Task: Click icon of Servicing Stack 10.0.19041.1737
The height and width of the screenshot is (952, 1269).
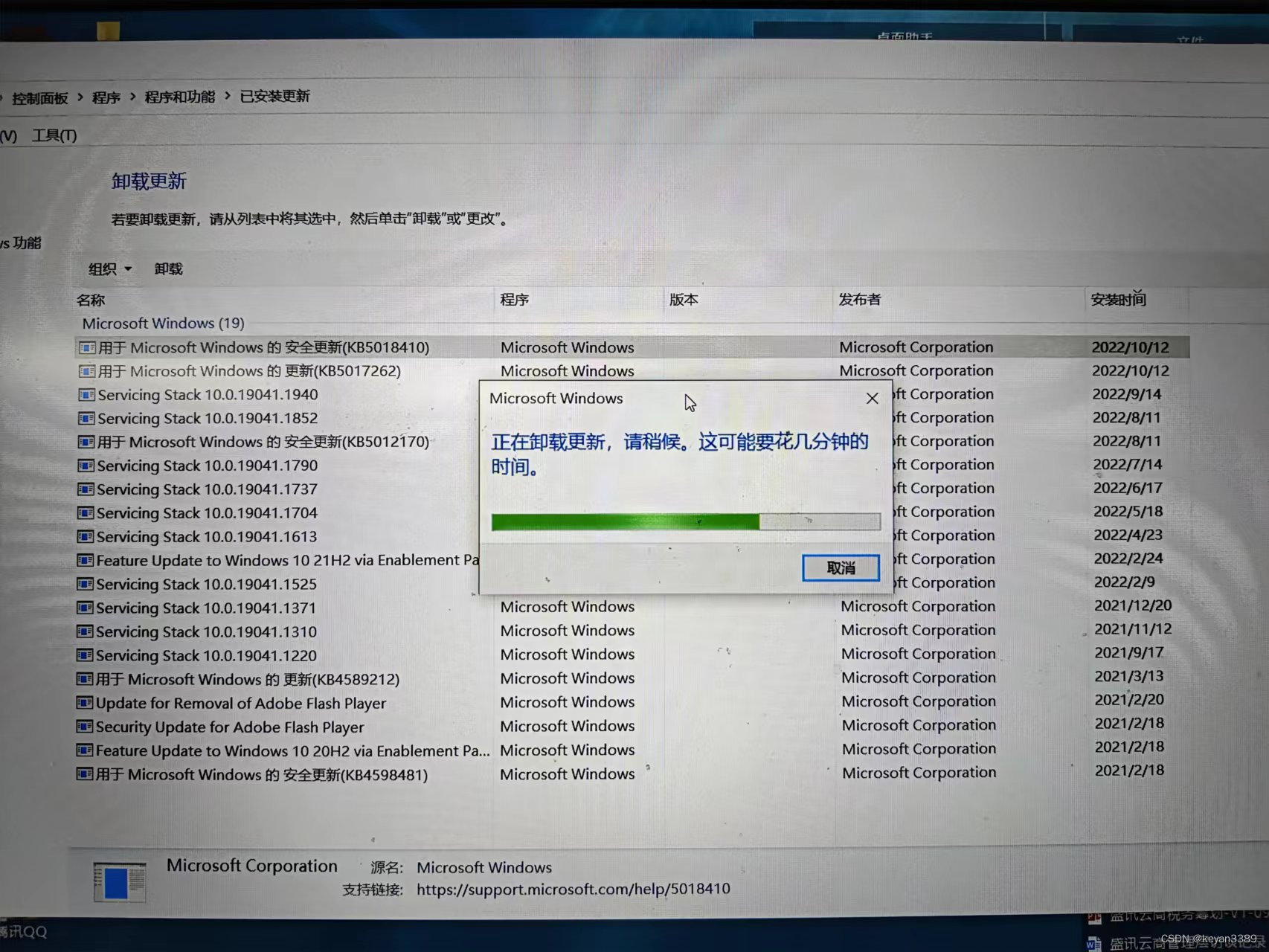Action: [86, 489]
